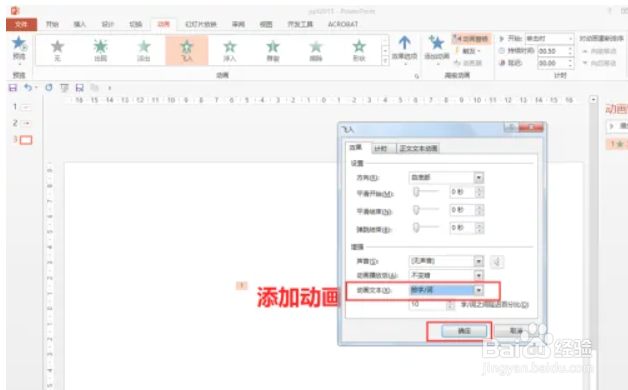Switch to the ACROBAT ribbon tab
This screenshot has height=390, width=628.
[x=343, y=24]
